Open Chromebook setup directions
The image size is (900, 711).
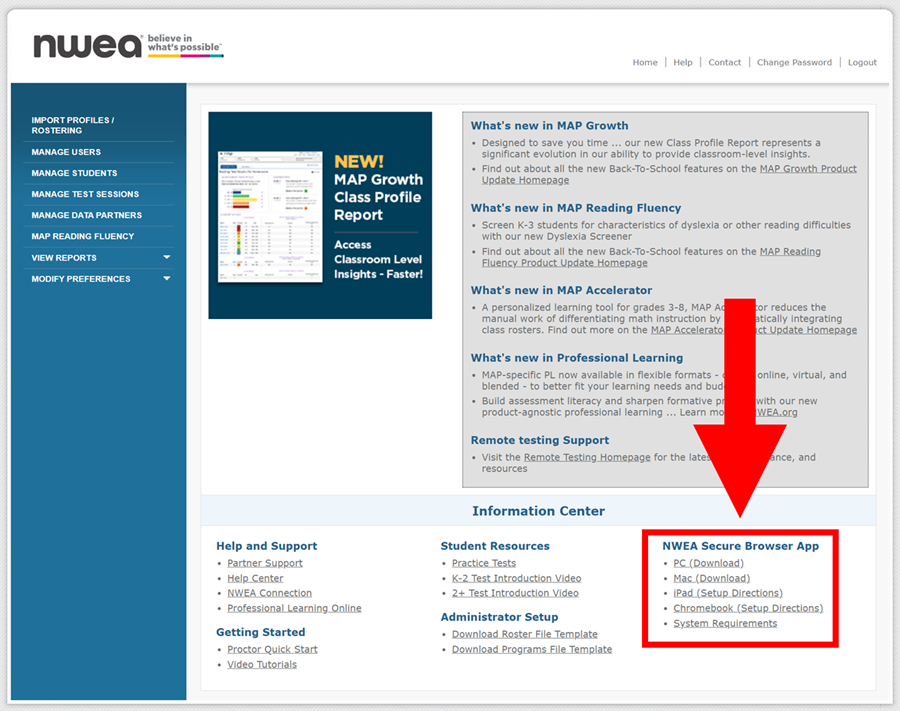[748, 608]
